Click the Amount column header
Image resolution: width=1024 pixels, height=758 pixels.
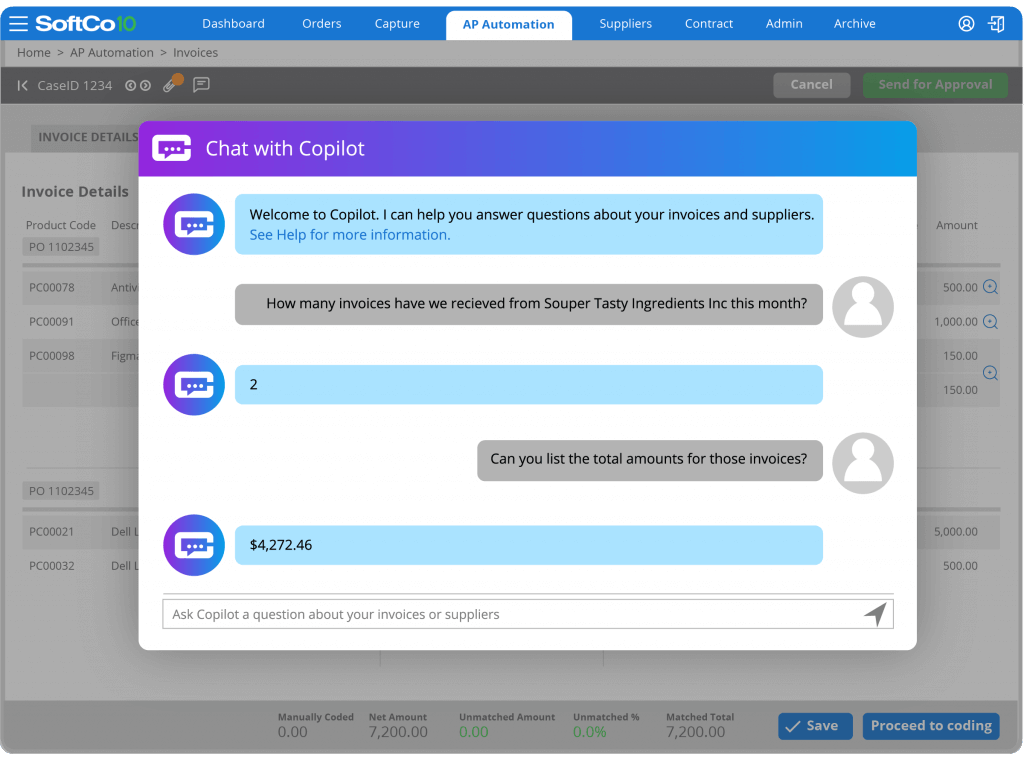(956, 225)
